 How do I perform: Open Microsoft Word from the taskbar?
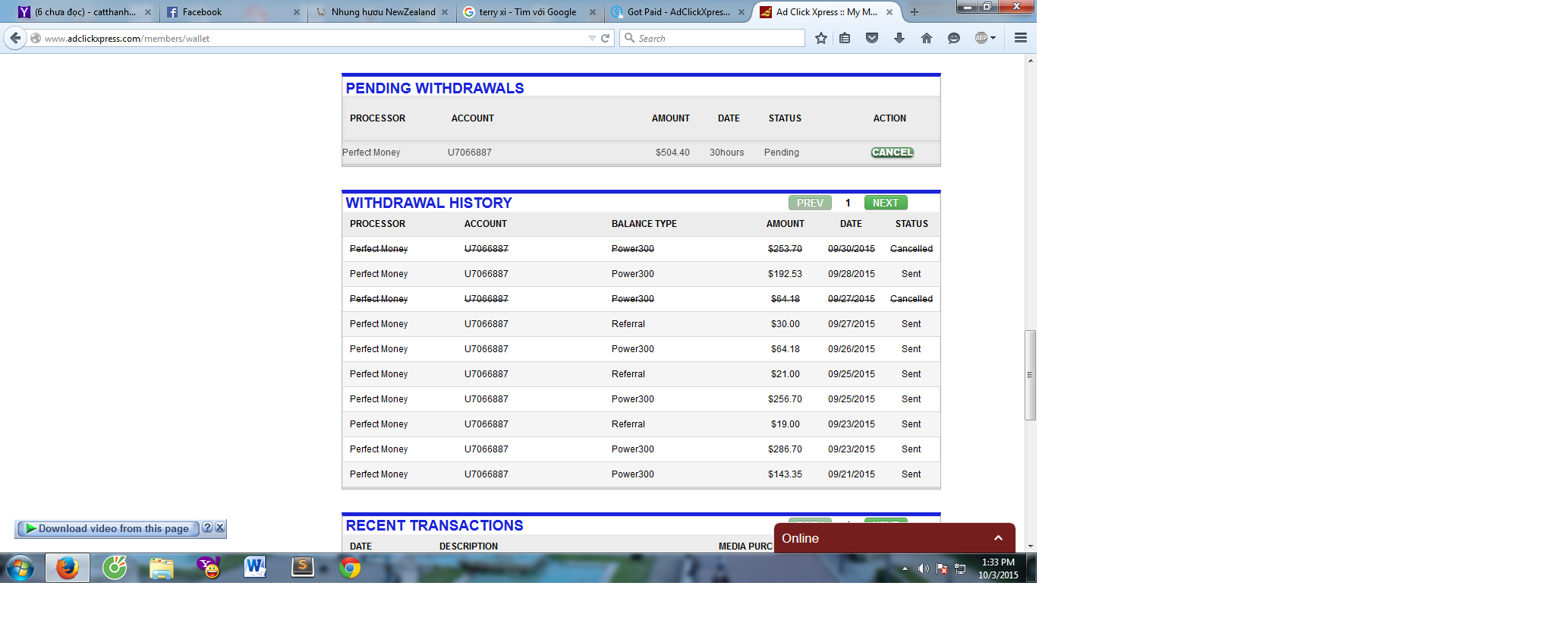(x=256, y=568)
